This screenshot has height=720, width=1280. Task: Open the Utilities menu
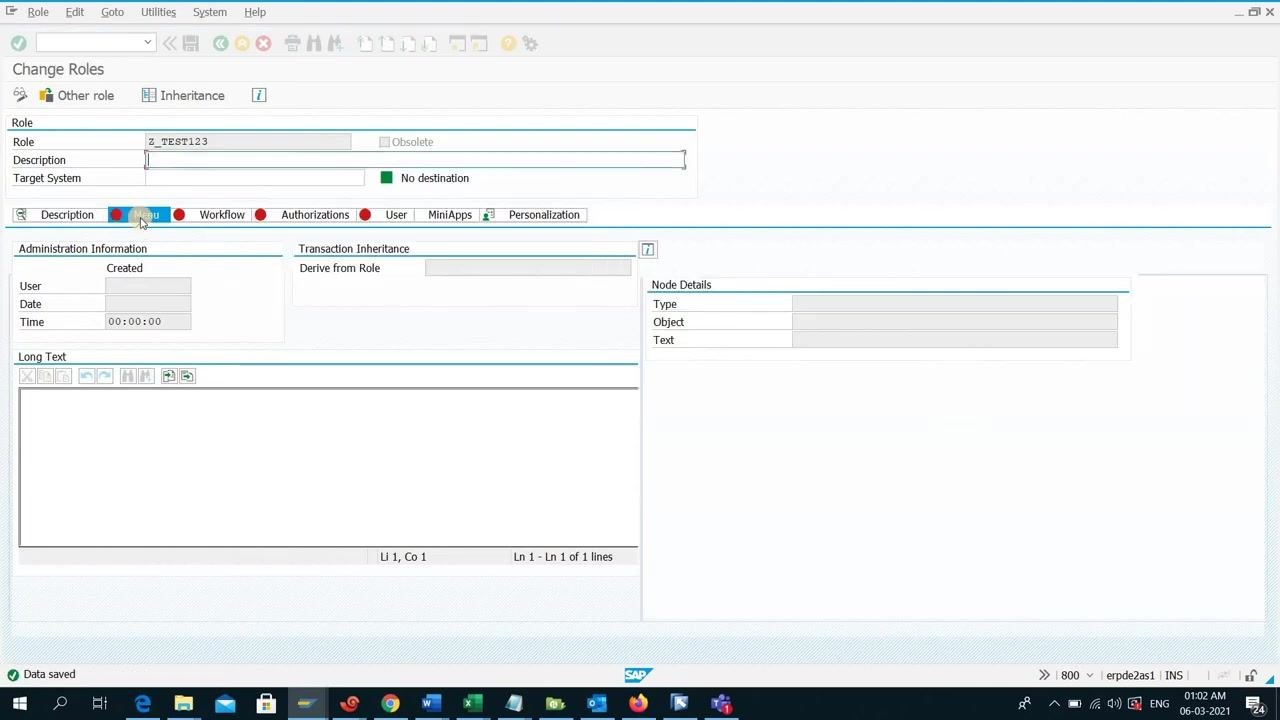pos(158,12)
